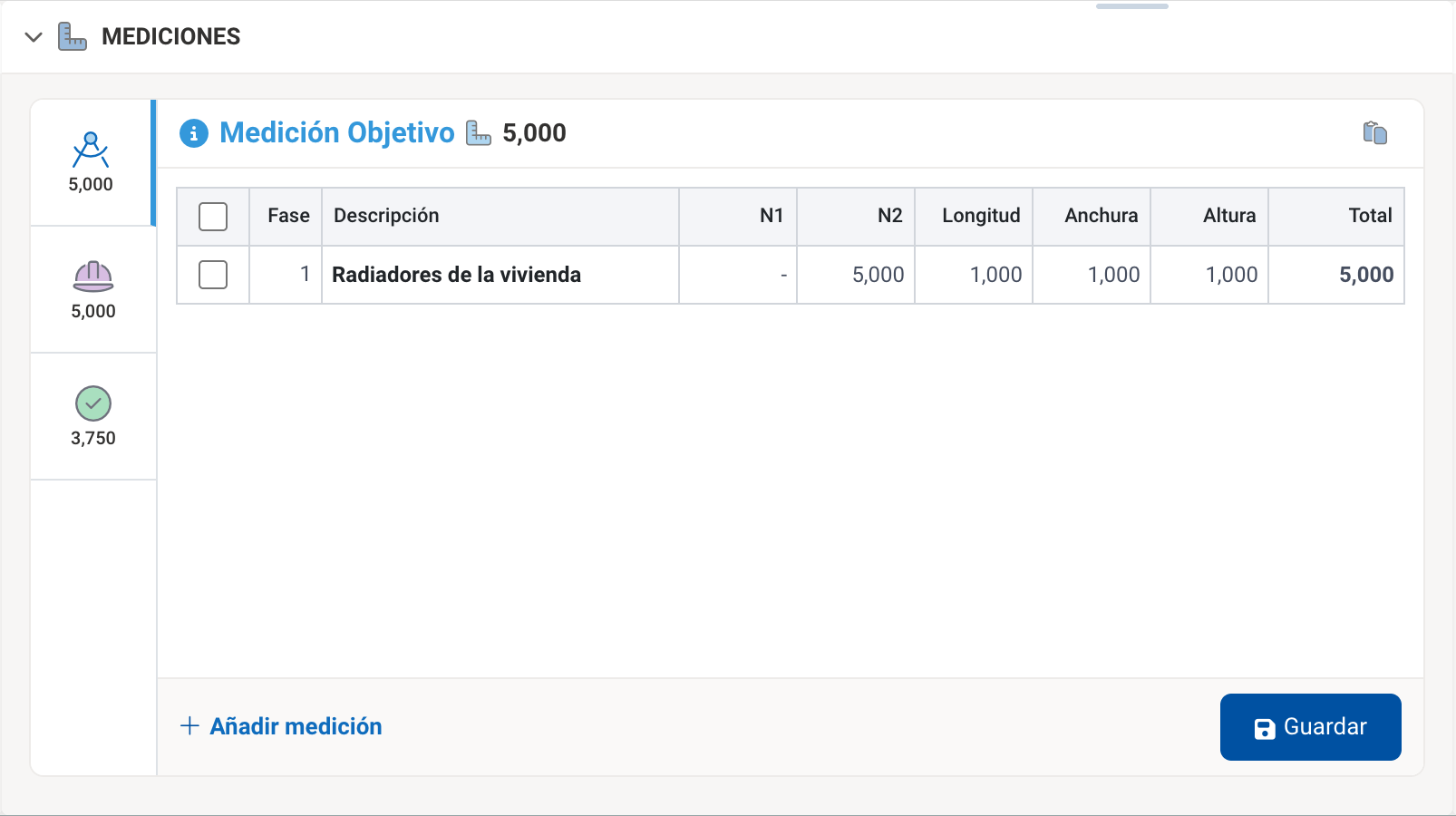The height and width of the screenshot is (816, 1456).
Task: Toggle the select-all header checkbox
Action: click(213, 217)
